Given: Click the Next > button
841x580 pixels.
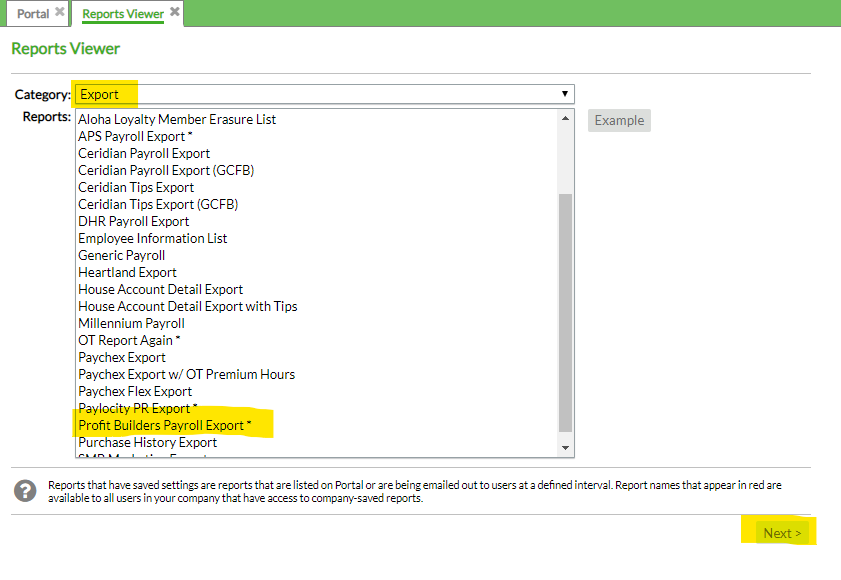Looking at the screenshot, I should pyautogui.click(x=782, y=533).
